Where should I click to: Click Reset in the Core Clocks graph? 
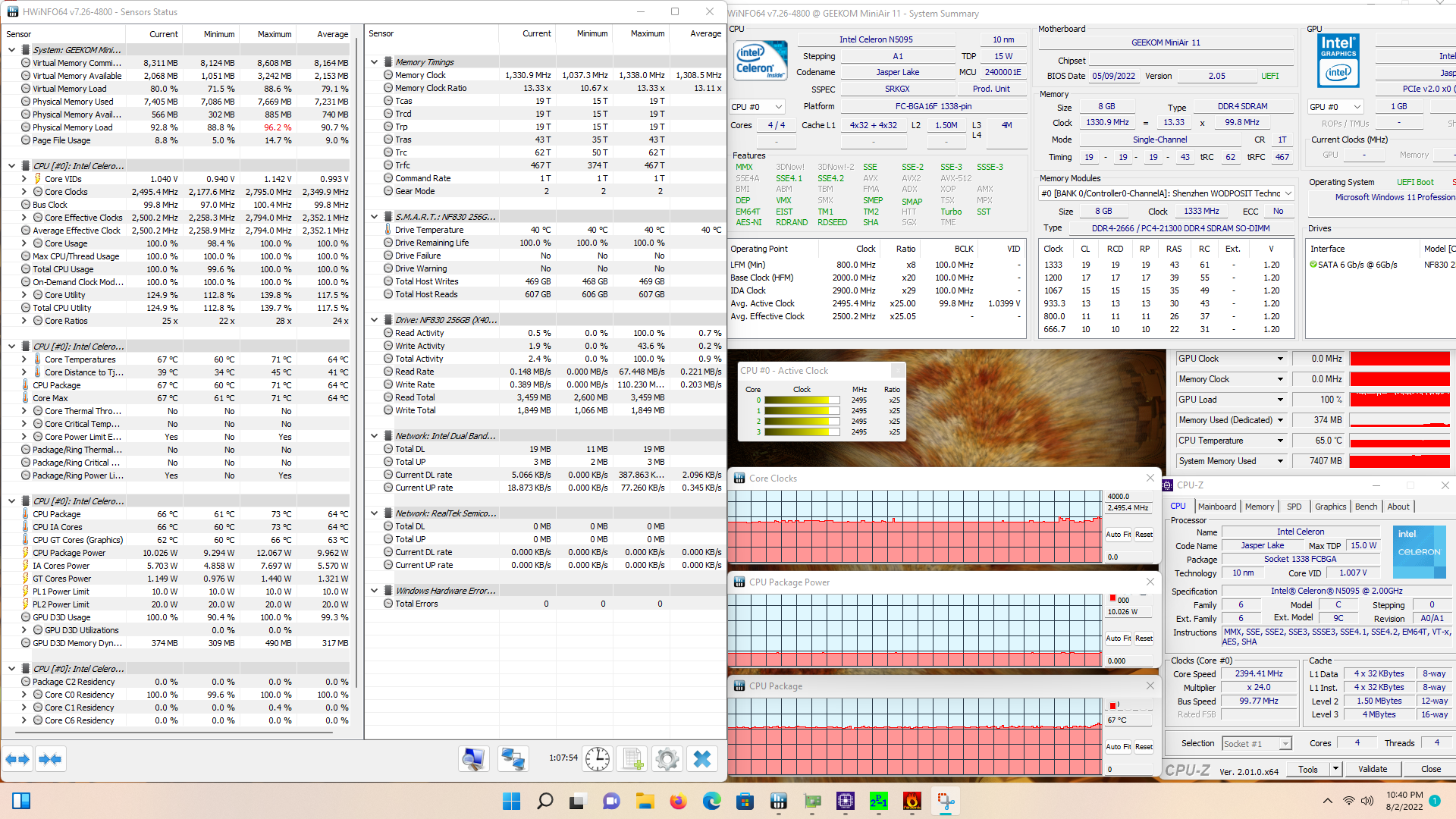pyautogui.click(x=1144, y=535)
